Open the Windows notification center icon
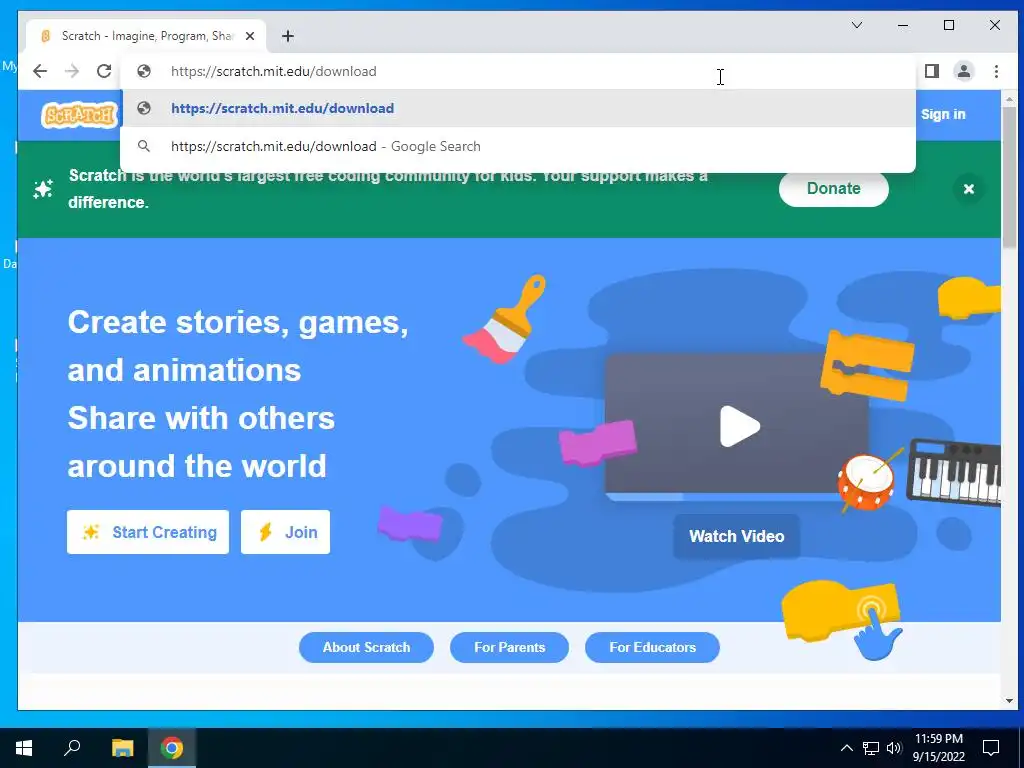 pyautogui.click(x=991, y=748)
